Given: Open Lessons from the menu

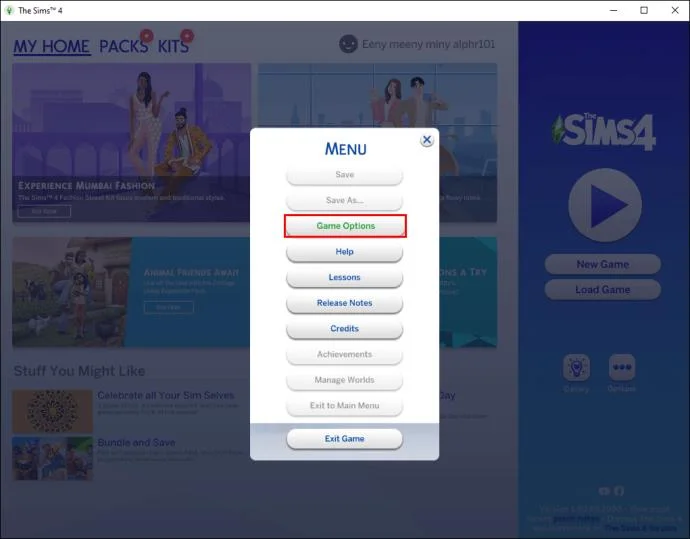Looking at the screenshot, I should pos(345,277).
